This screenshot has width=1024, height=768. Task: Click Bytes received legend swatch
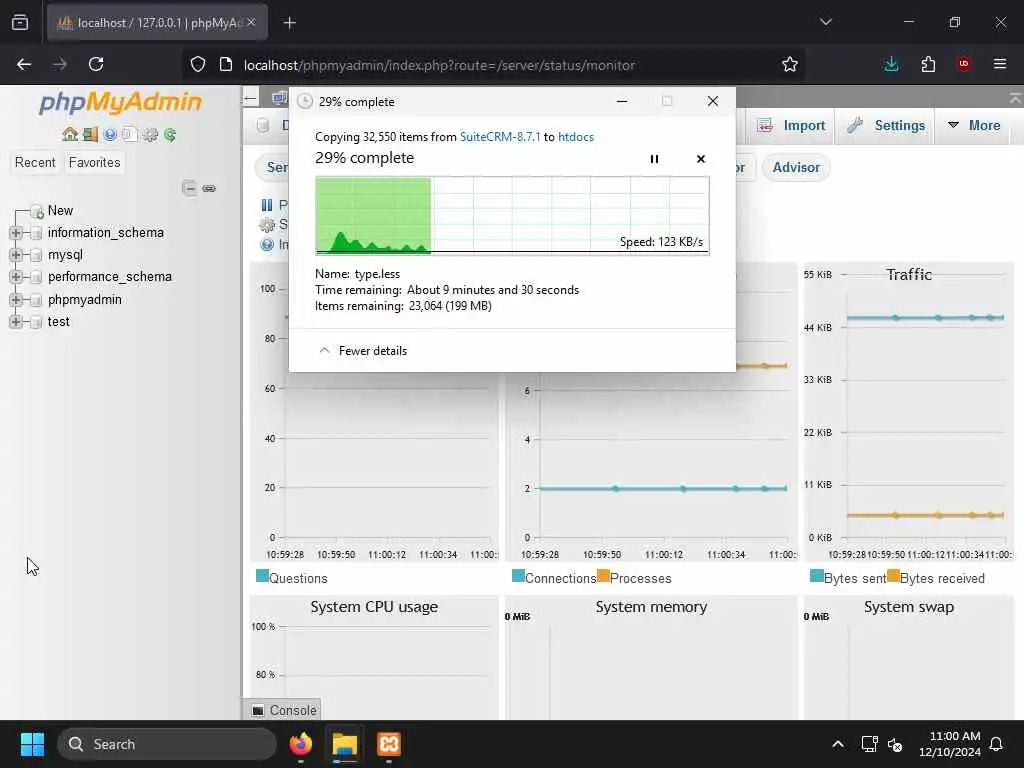pos(893,575)
